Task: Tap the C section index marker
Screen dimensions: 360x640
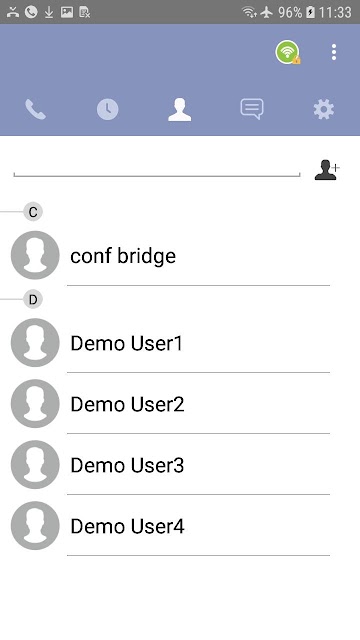Action: pyautogui.click(x=33, y=212)
